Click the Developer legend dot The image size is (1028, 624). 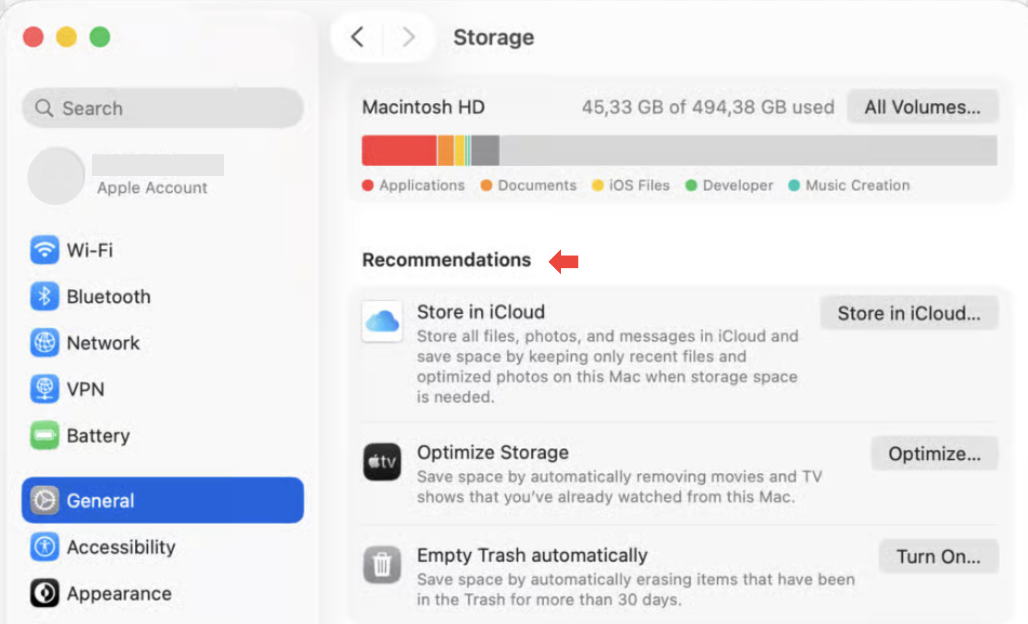pos(691,185)
